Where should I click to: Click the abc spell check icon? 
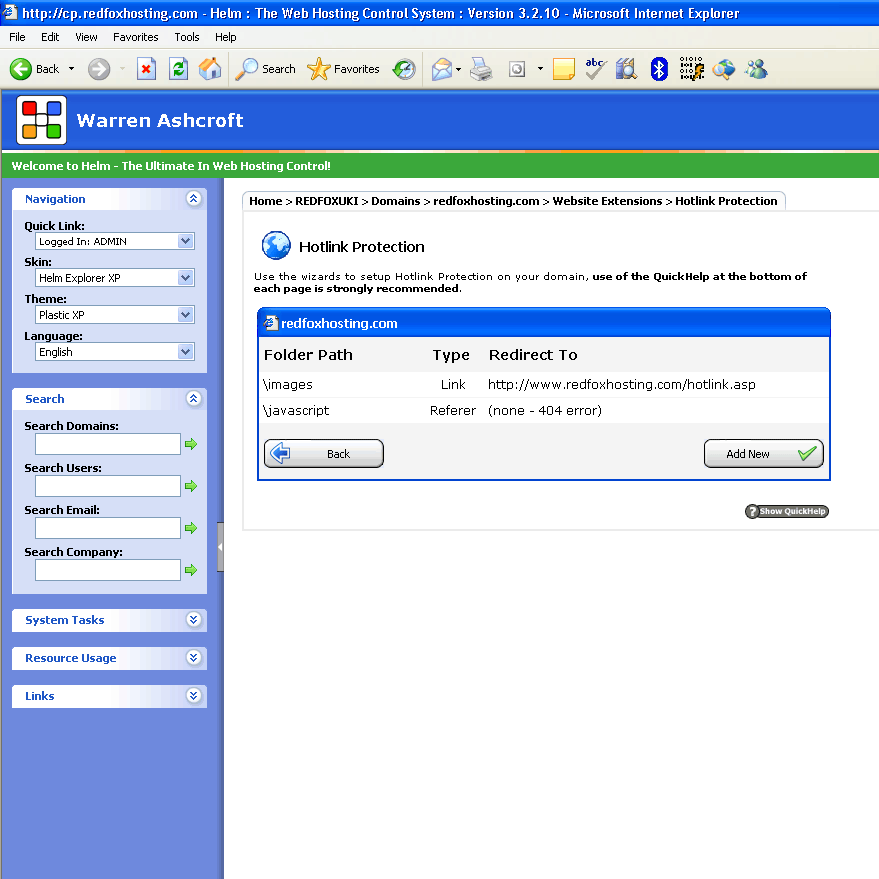pyautogui.click(x=595, y=69)
